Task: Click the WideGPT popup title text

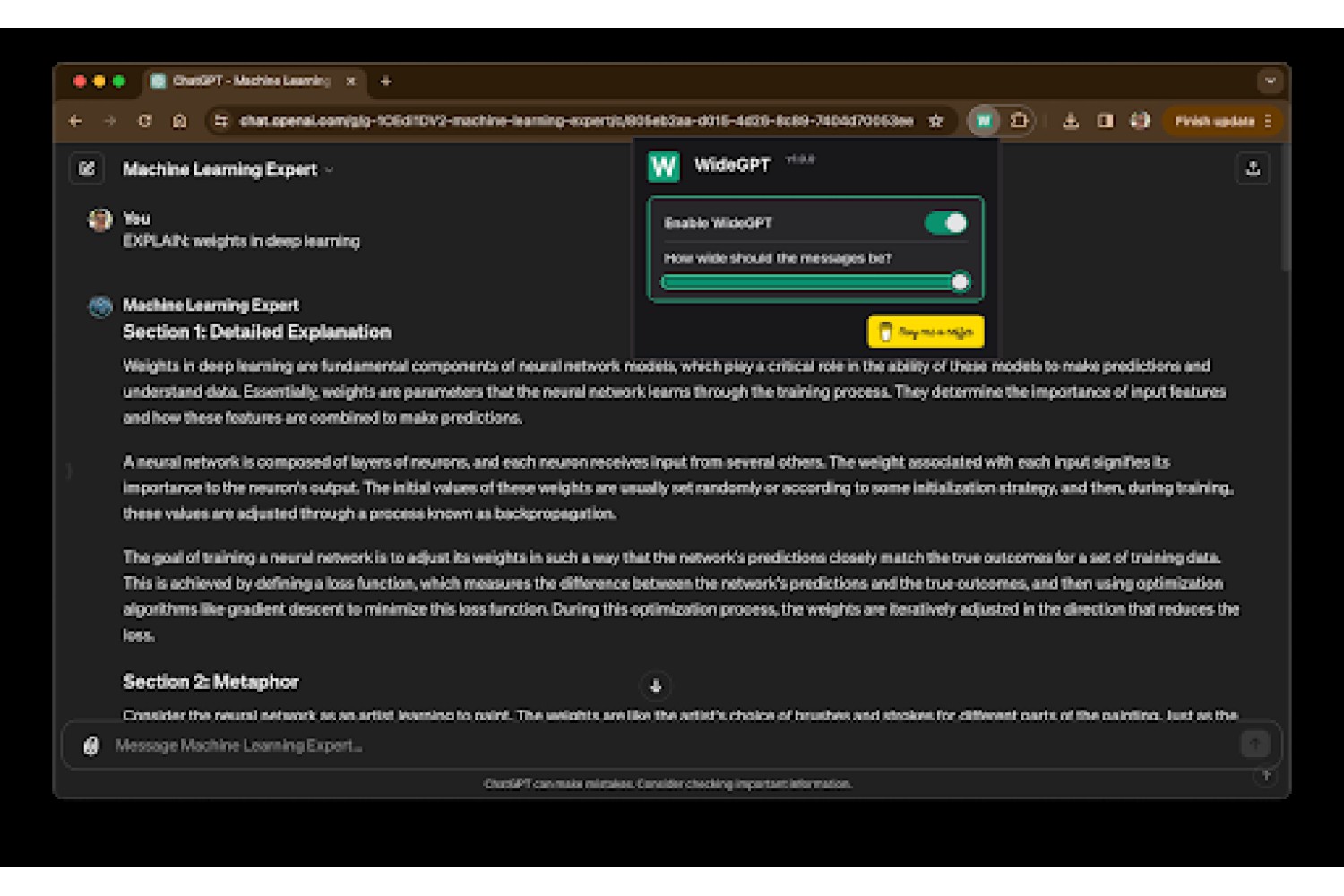Action: (x=732, y=165)
